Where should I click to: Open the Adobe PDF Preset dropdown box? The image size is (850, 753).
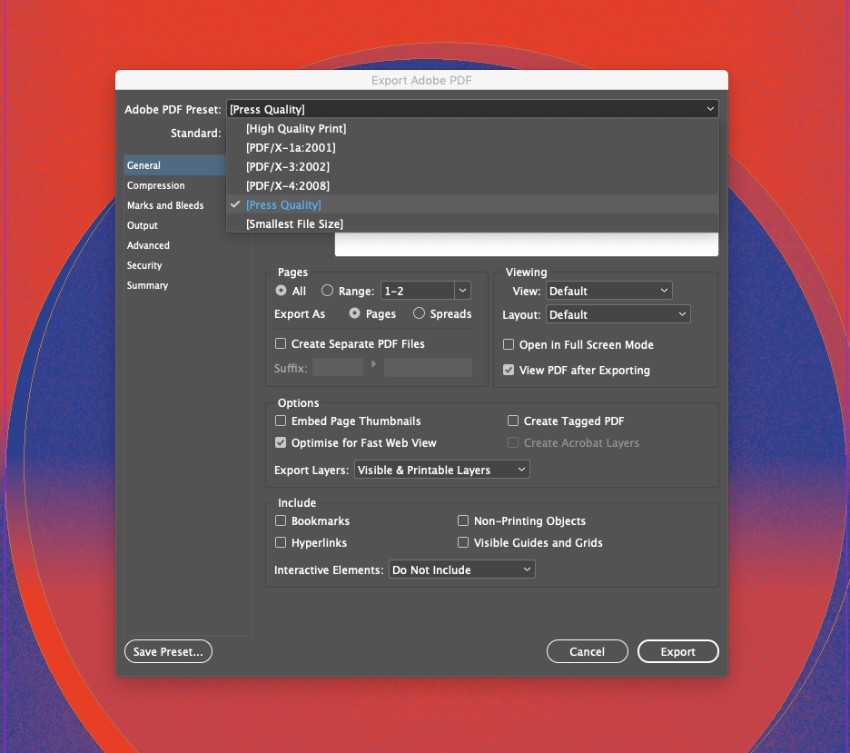[472, 109]
